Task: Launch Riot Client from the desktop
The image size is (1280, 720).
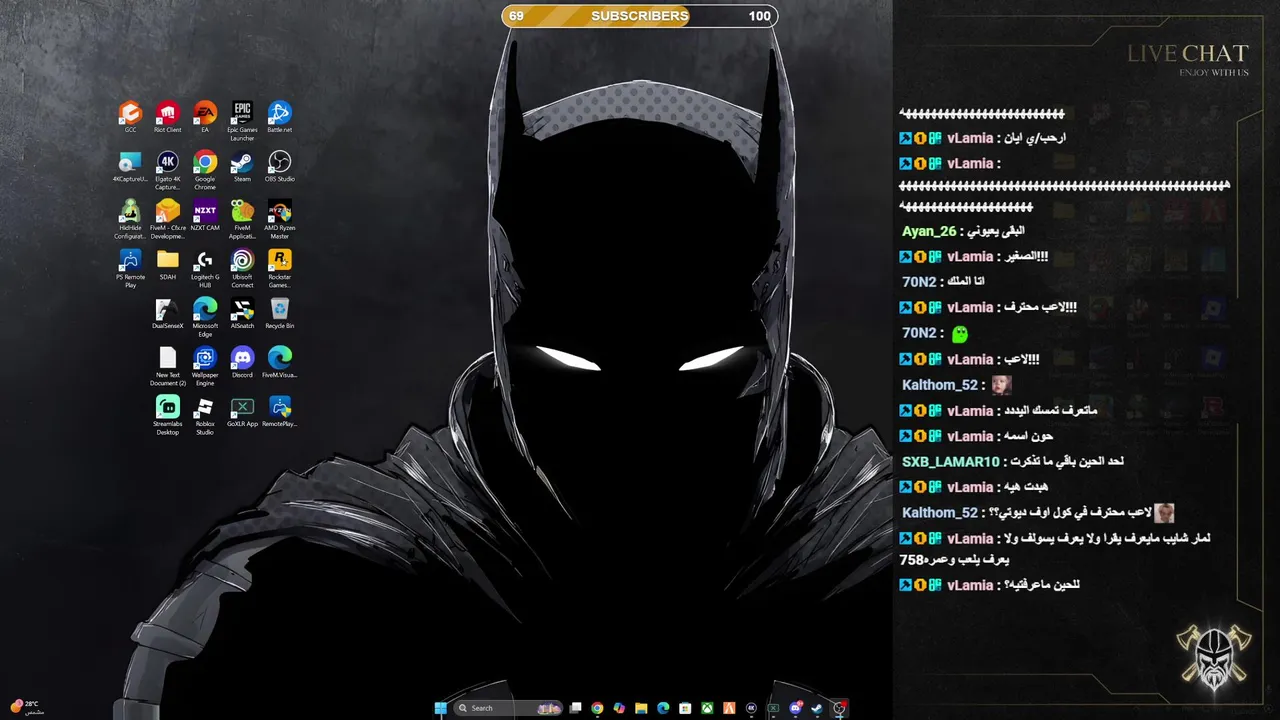Action: tap(167, 115)
